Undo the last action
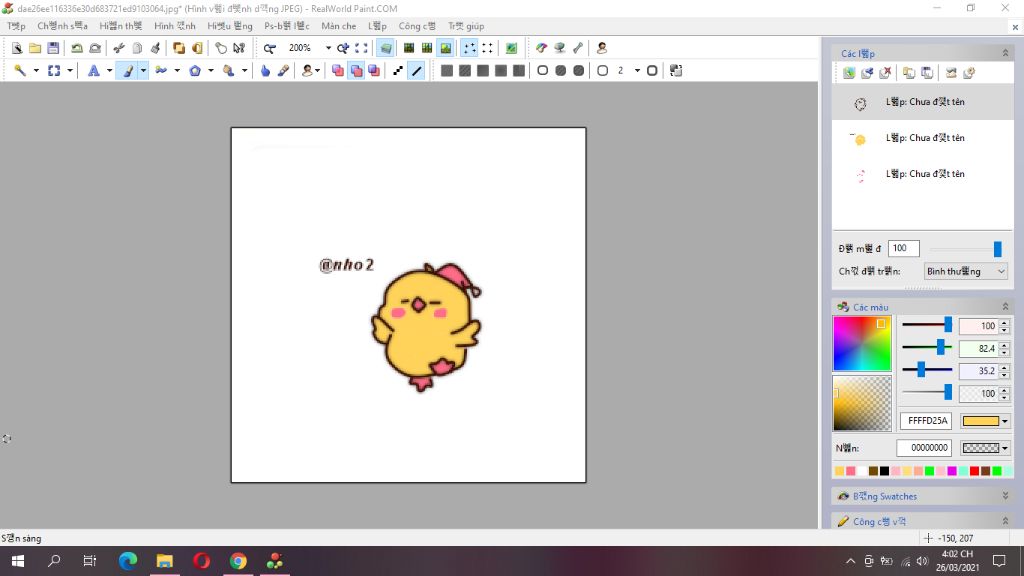 [x=76, y=48]
